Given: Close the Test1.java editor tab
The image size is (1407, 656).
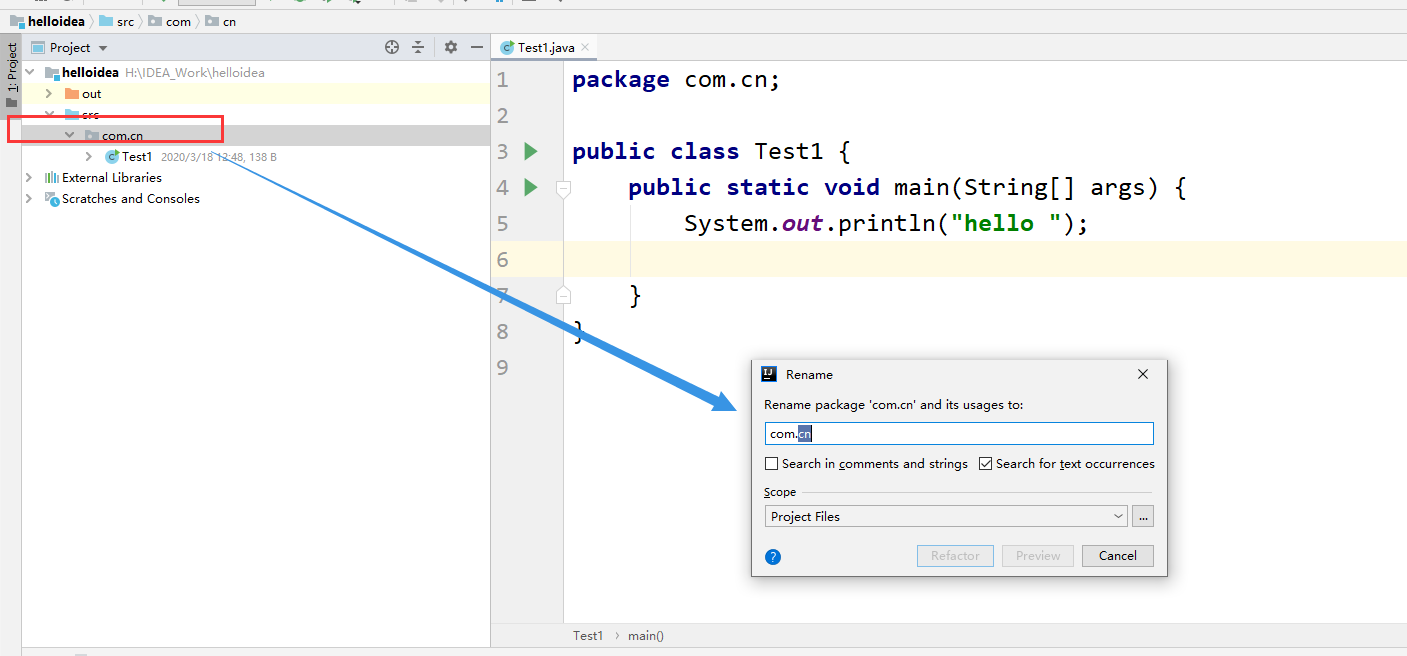Looking at the screenshot, I should point(585,47).
